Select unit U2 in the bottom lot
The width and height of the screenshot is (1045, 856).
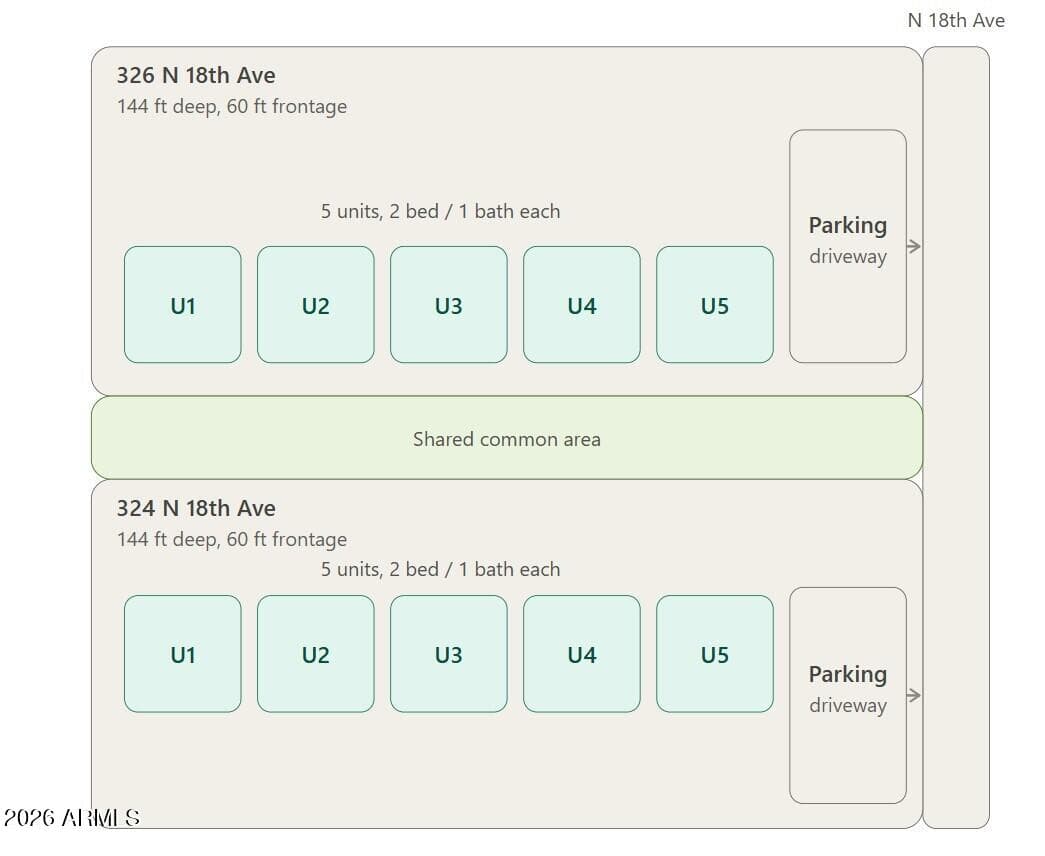pos(316,654)
